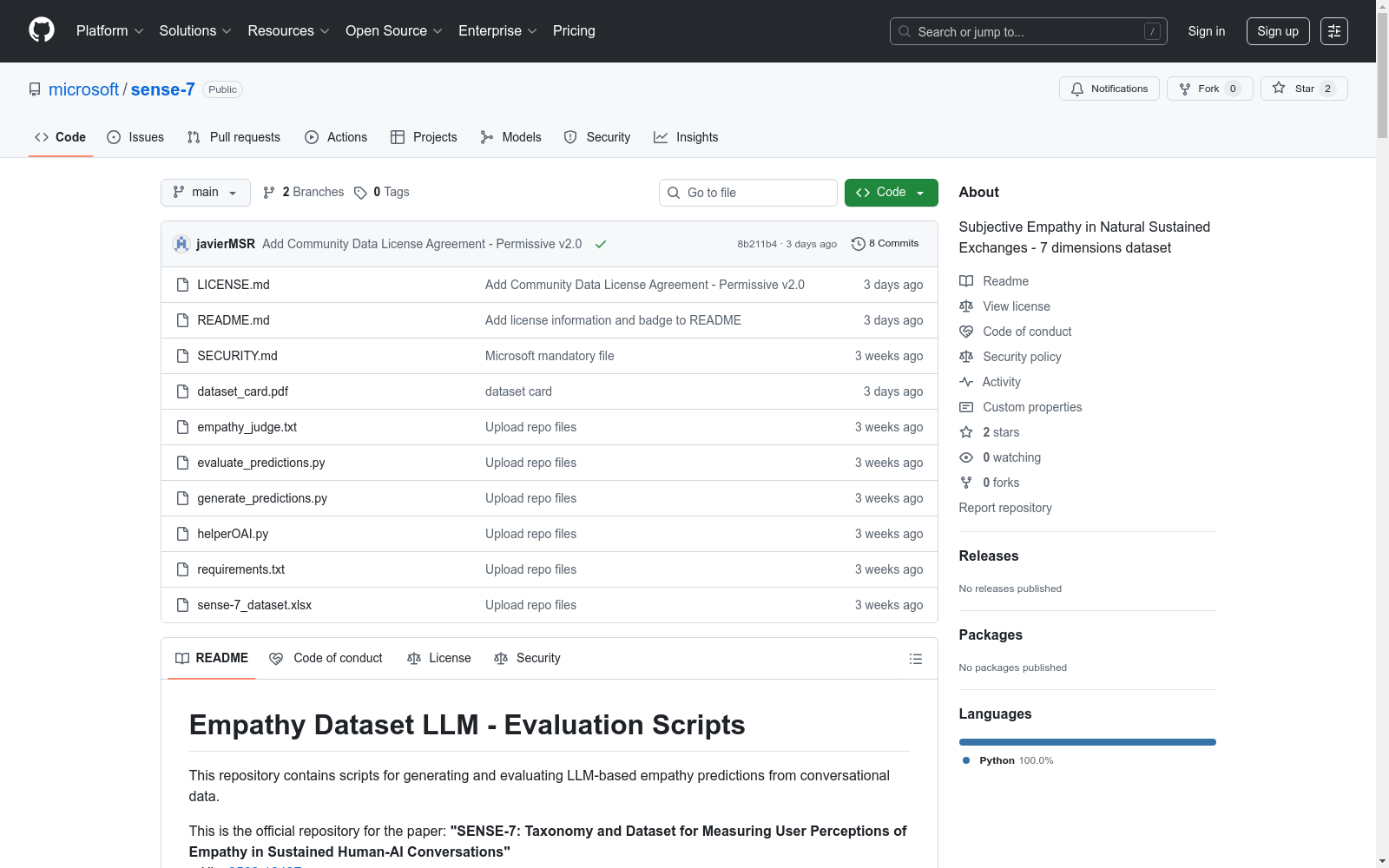Click the Search or jump to field

(1029, 31)
